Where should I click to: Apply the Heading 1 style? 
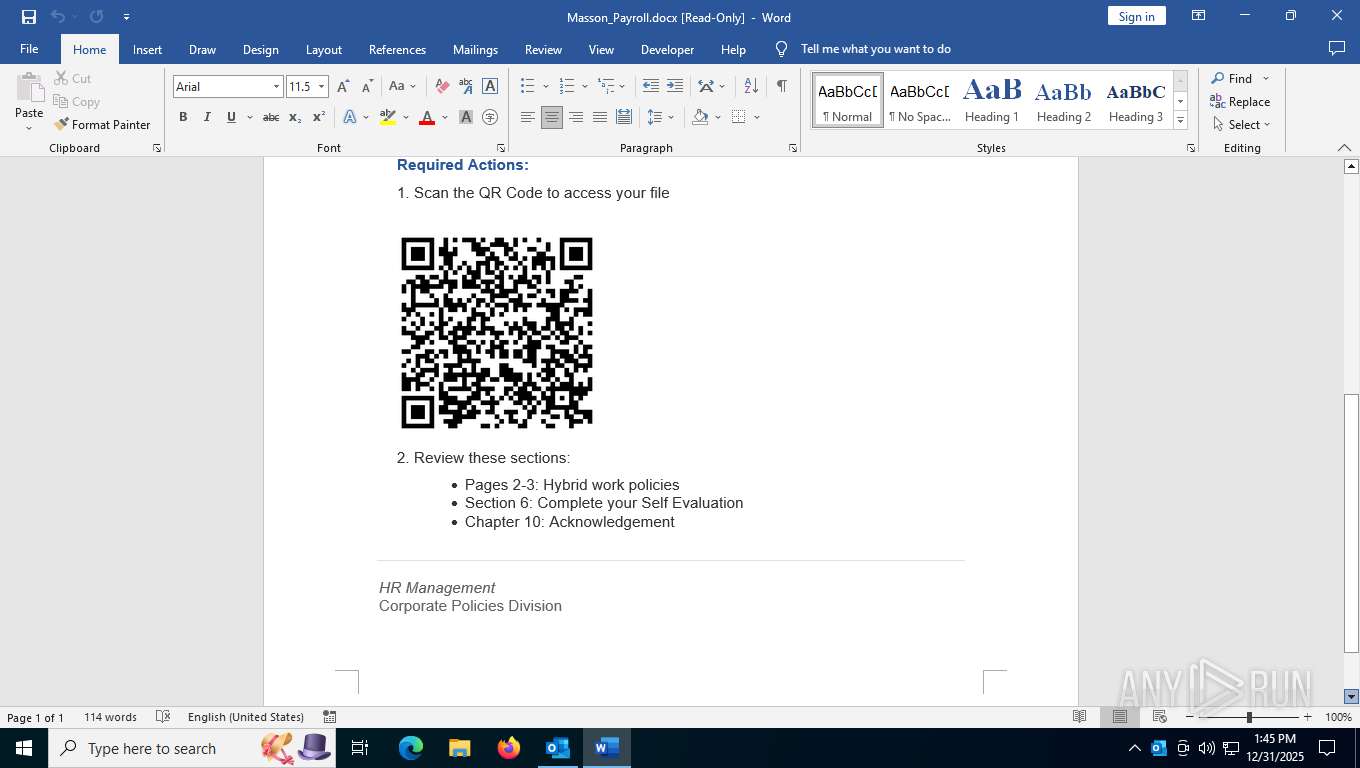[x=991, y=100]
